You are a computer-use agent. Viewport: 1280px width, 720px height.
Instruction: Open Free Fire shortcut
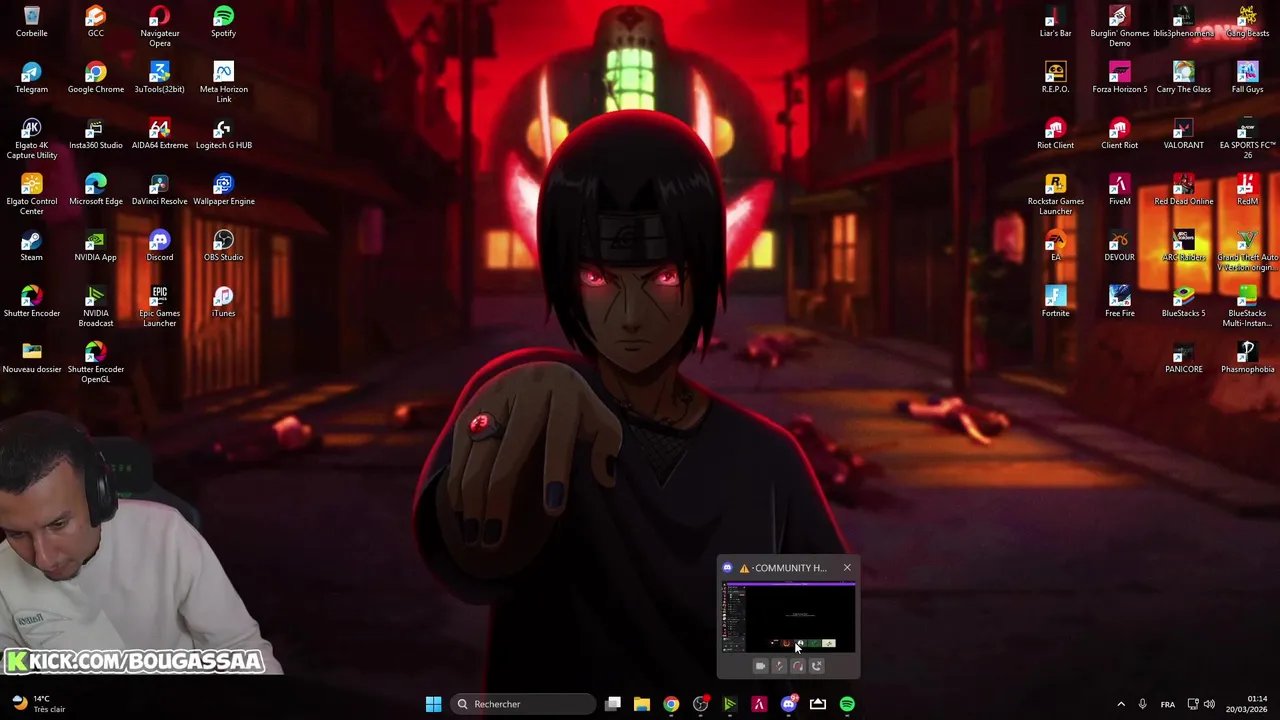tap(1119, 302)
